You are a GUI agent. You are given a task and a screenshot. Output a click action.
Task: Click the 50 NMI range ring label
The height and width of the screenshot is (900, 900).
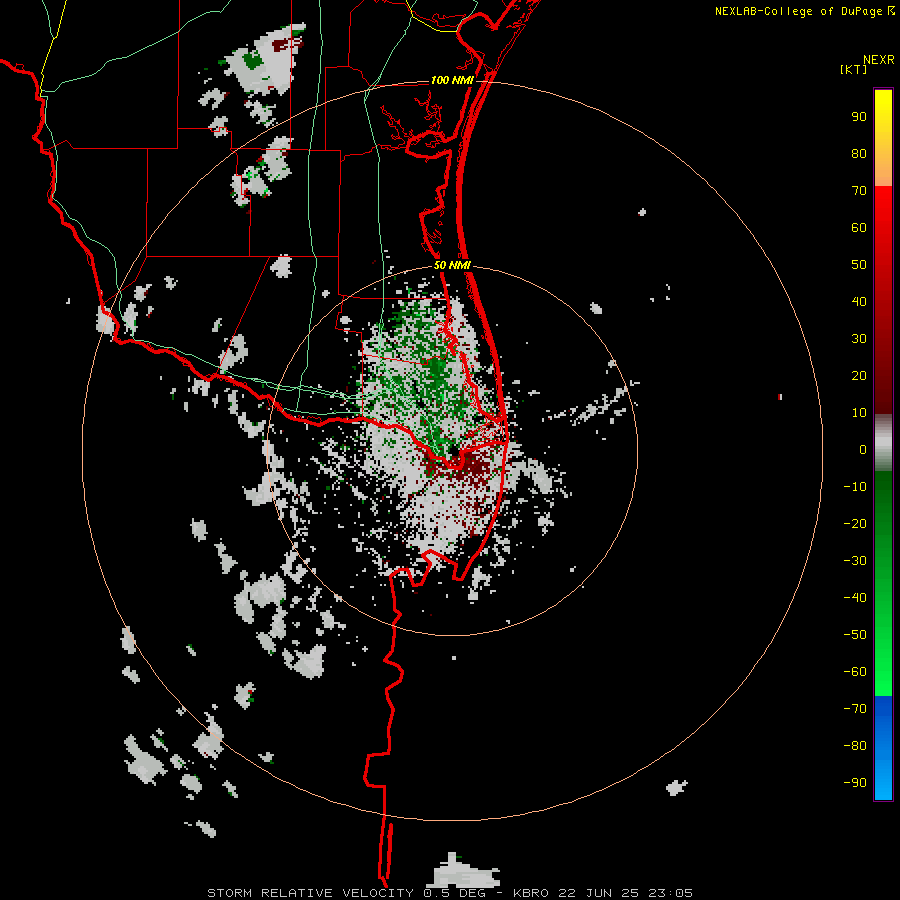[452, 265]
